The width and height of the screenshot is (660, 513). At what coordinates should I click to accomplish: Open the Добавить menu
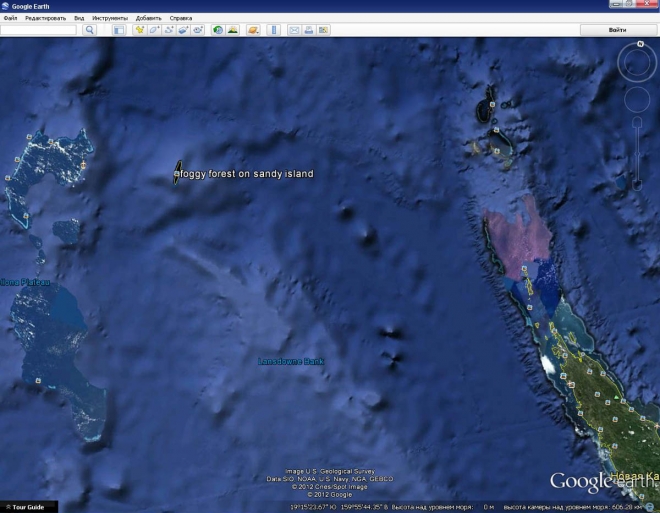149,18
